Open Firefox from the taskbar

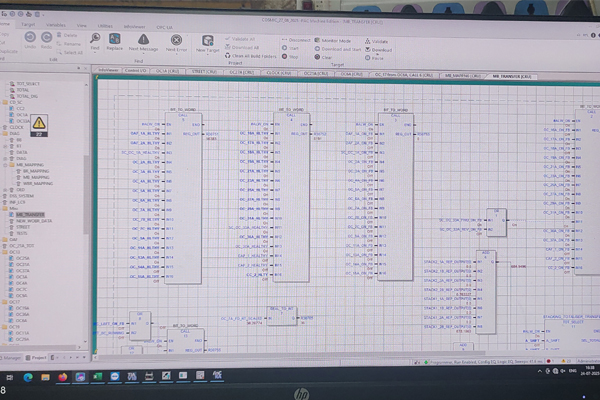pyautogui.click(x=63, y=377)
